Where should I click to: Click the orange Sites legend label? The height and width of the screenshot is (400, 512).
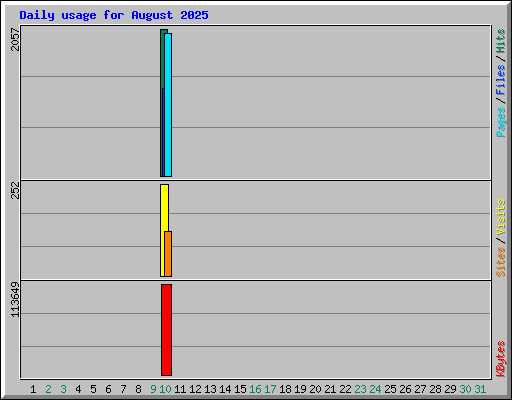click(501, 262)
